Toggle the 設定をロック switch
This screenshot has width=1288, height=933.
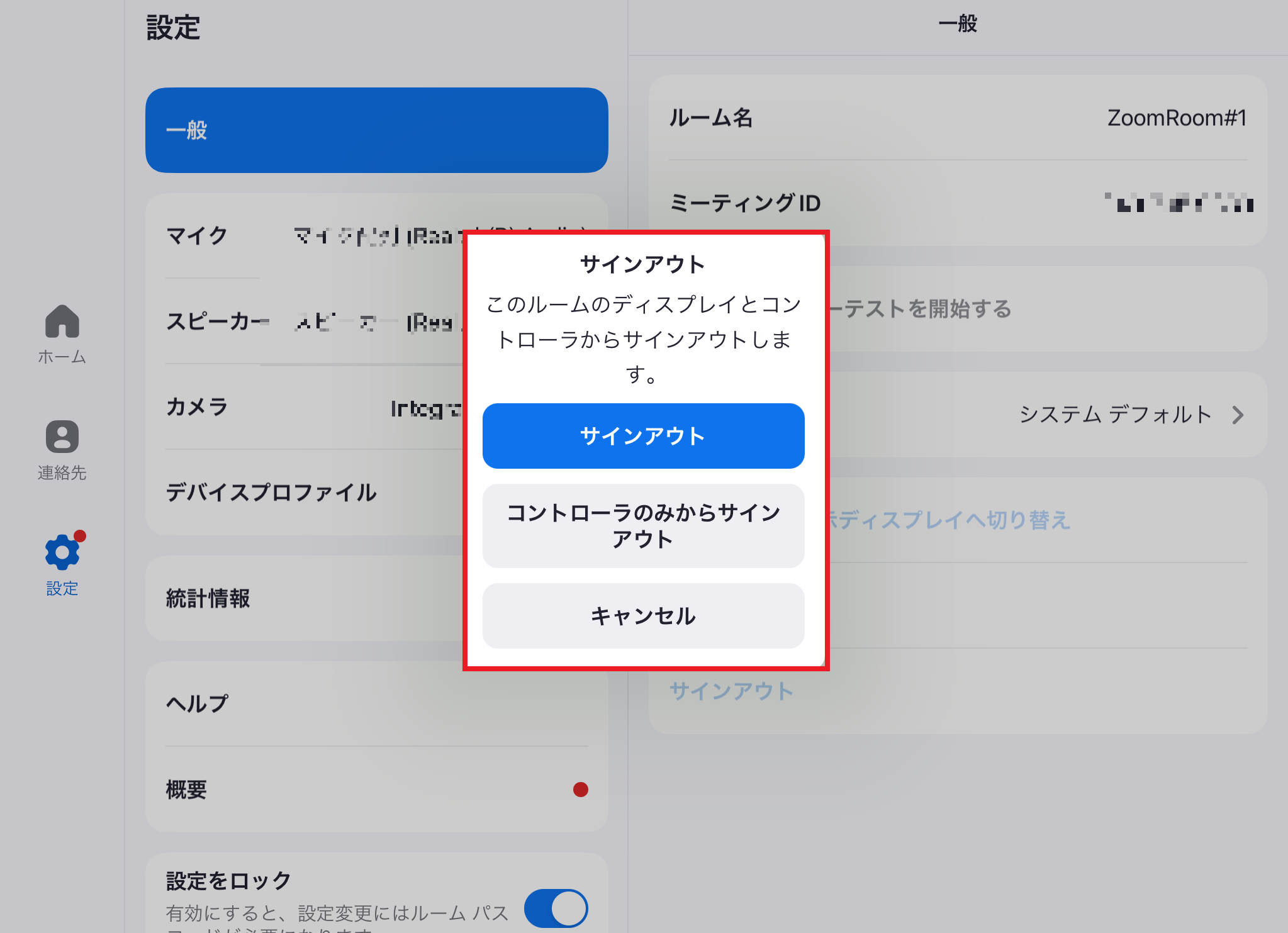point(556,908)
